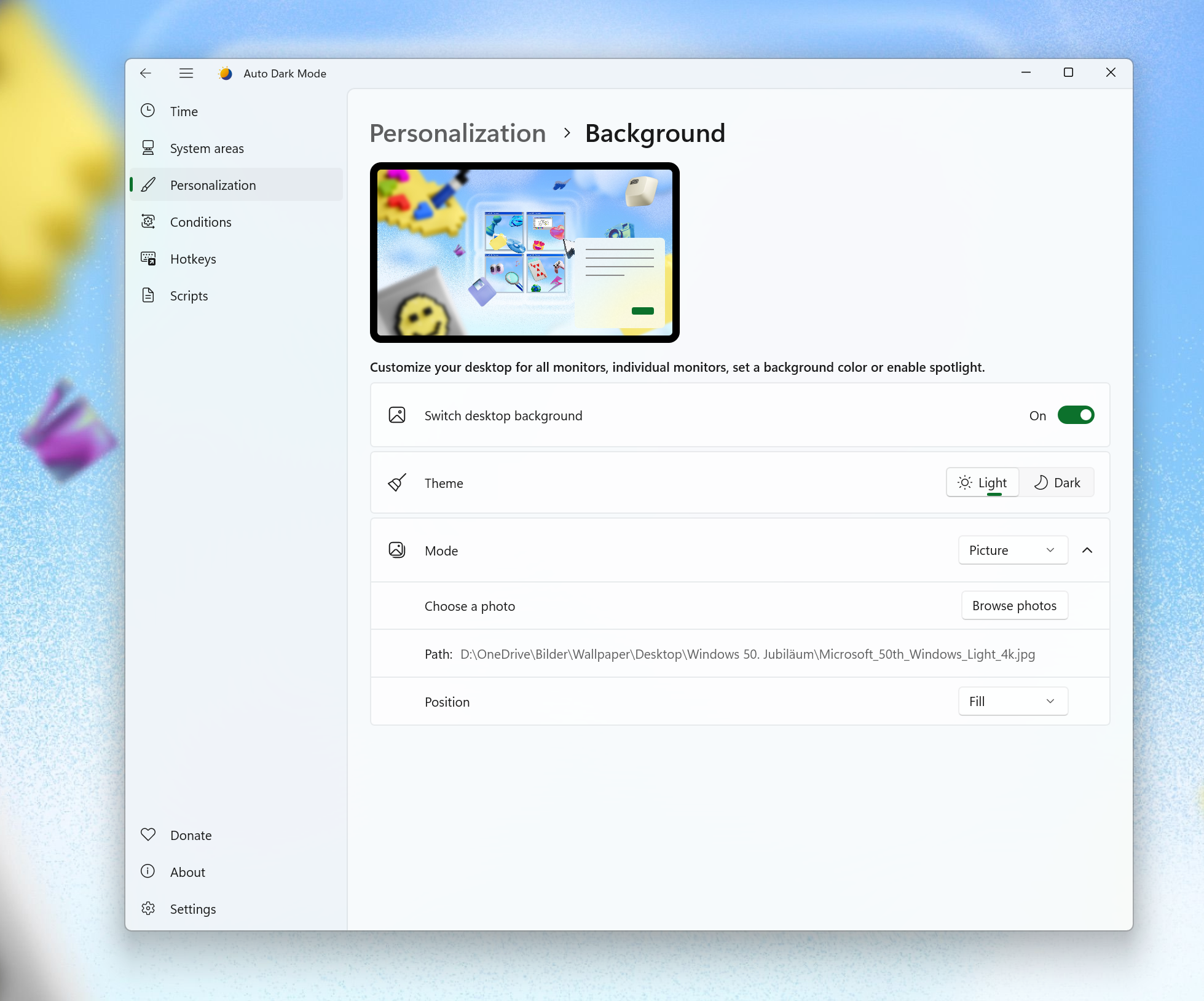Click the Mode image icon
Viewport: 1204px width, 1001px height.
point(397,550)
